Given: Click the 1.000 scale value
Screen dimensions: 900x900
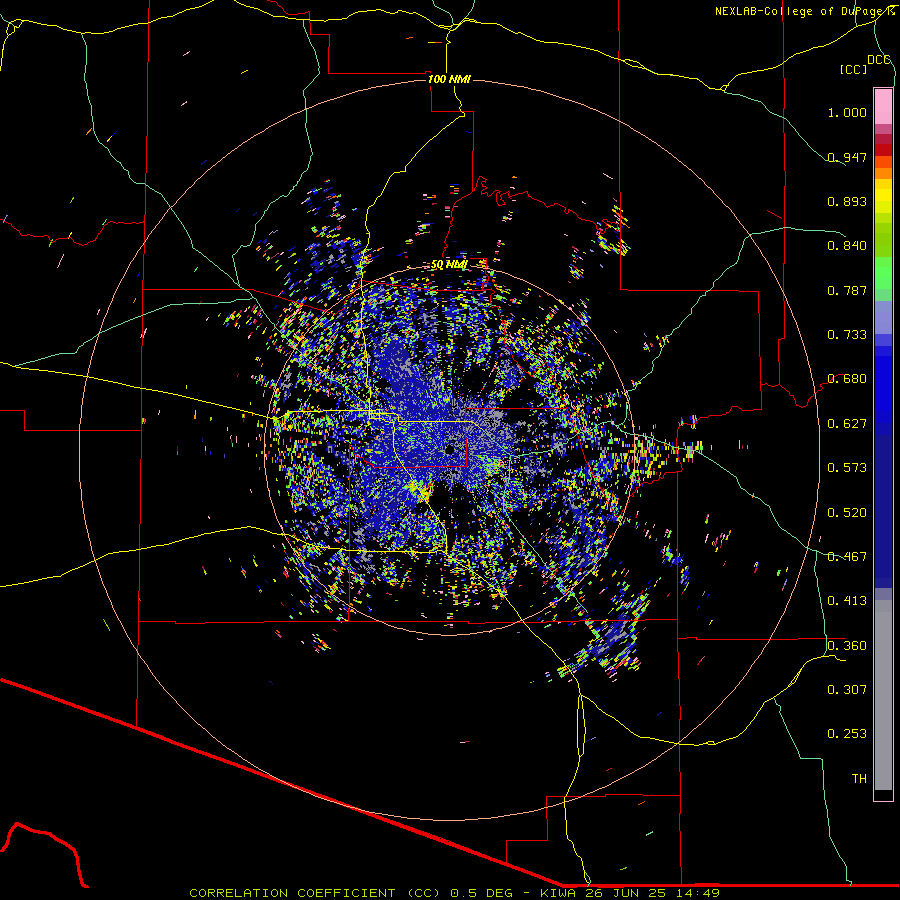Looking at the screenshot, I should 847,112.
